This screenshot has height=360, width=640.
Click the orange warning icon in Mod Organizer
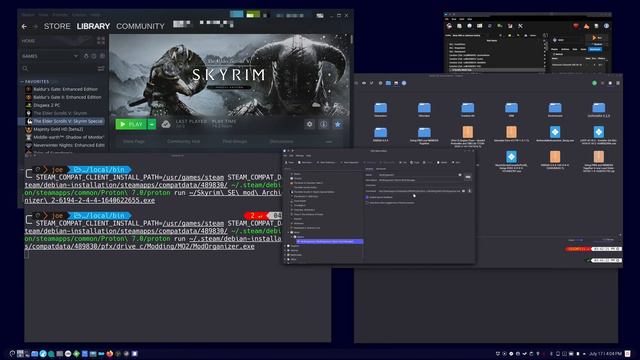click(x=587, y=26)
